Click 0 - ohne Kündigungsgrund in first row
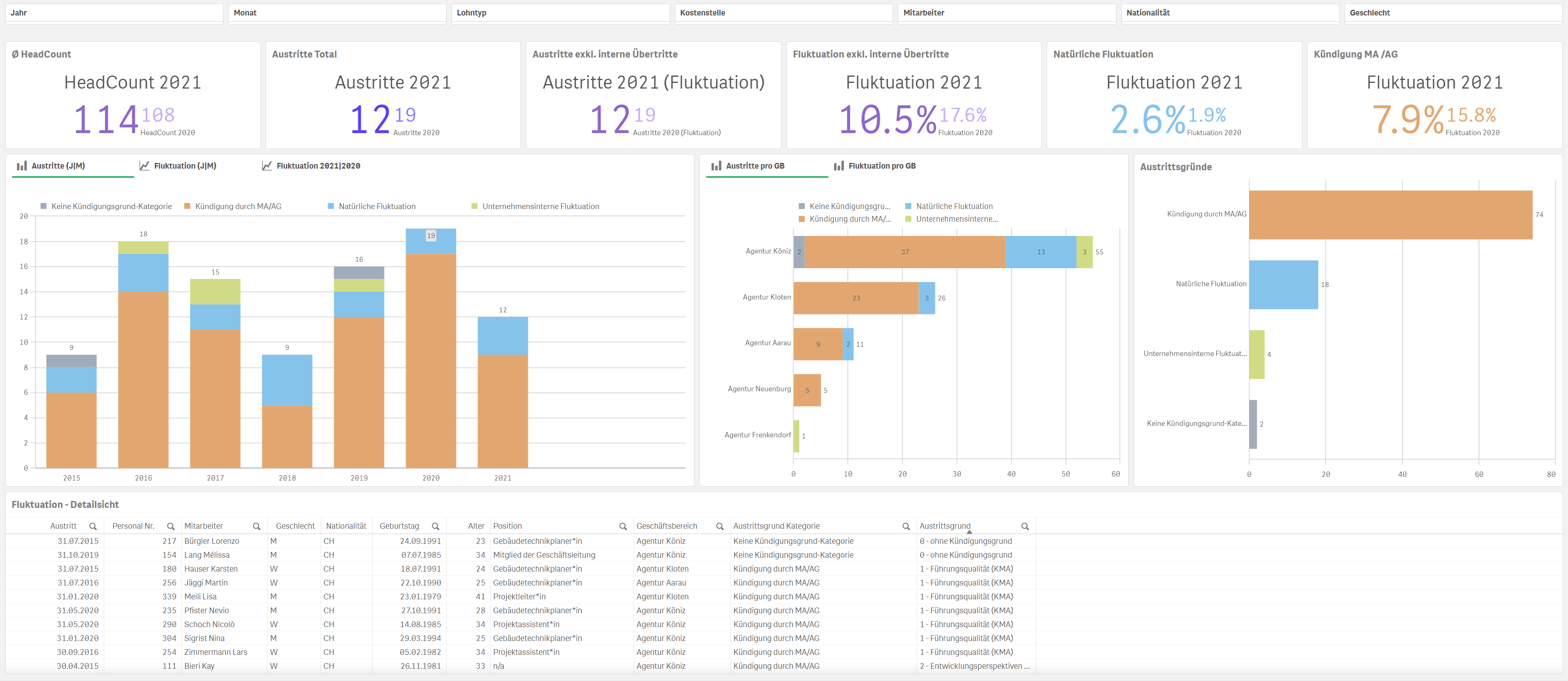 (966, 541)
